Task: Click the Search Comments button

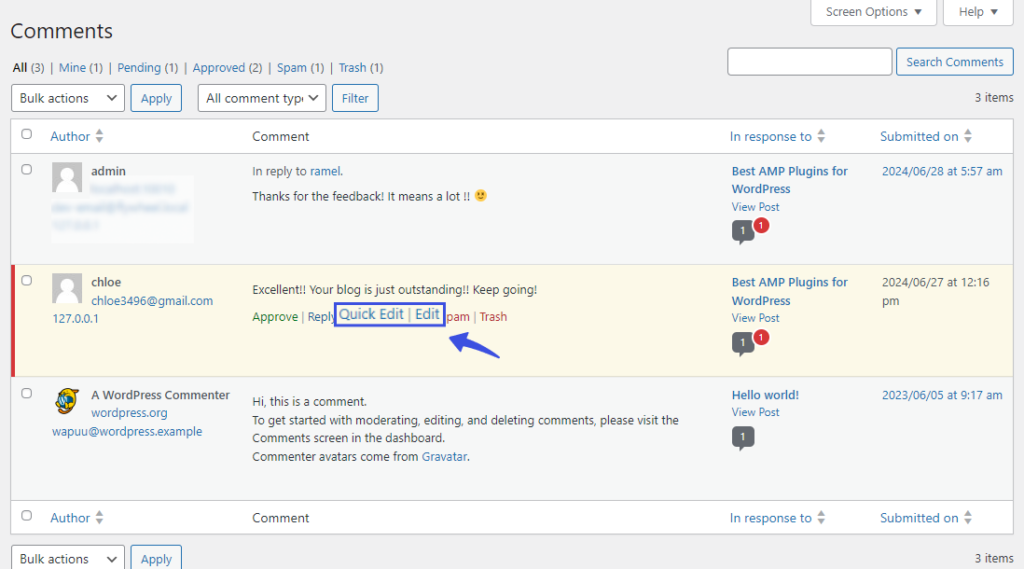Action: click(954, 61)
